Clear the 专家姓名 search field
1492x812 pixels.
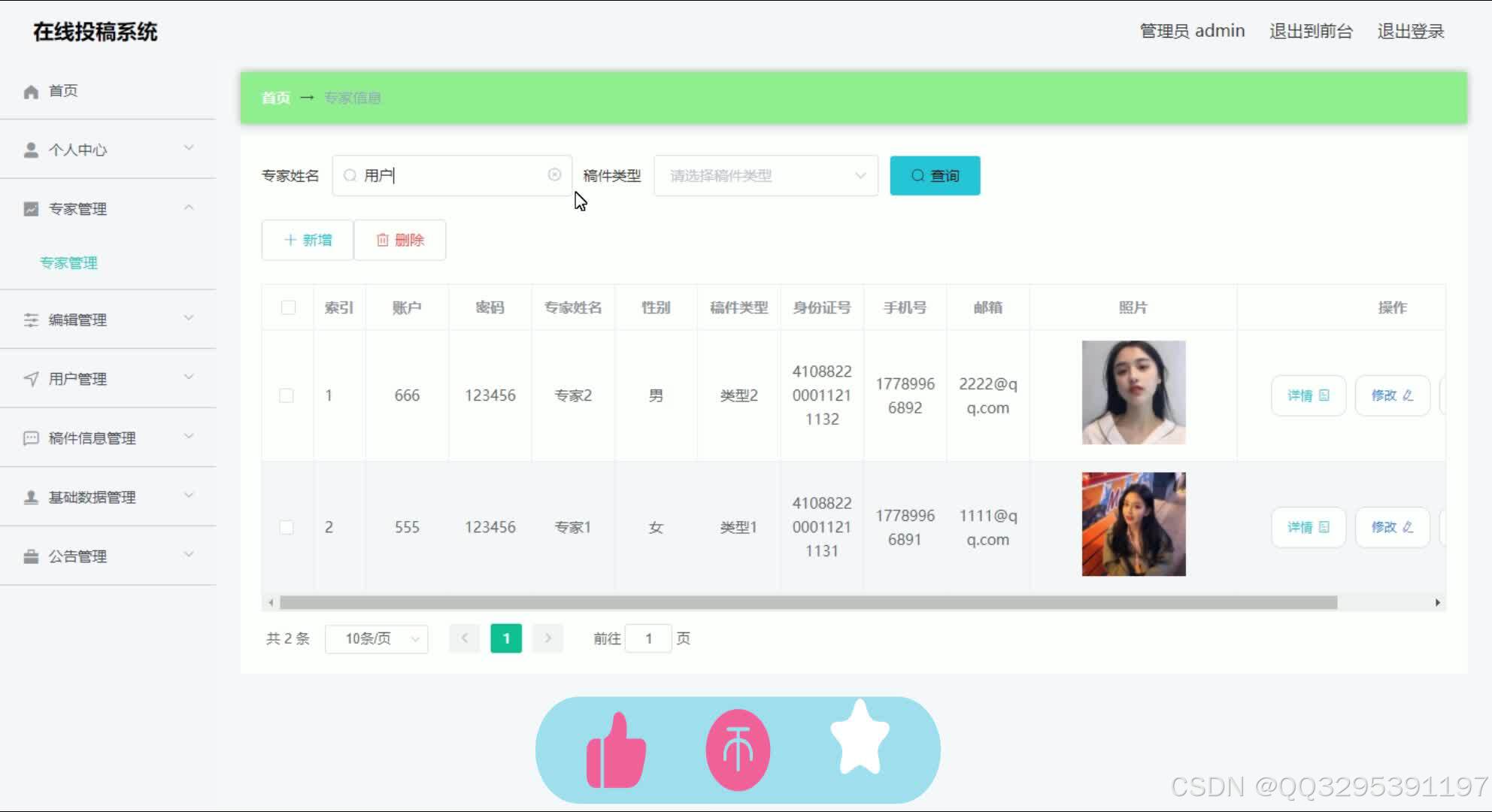554,174
